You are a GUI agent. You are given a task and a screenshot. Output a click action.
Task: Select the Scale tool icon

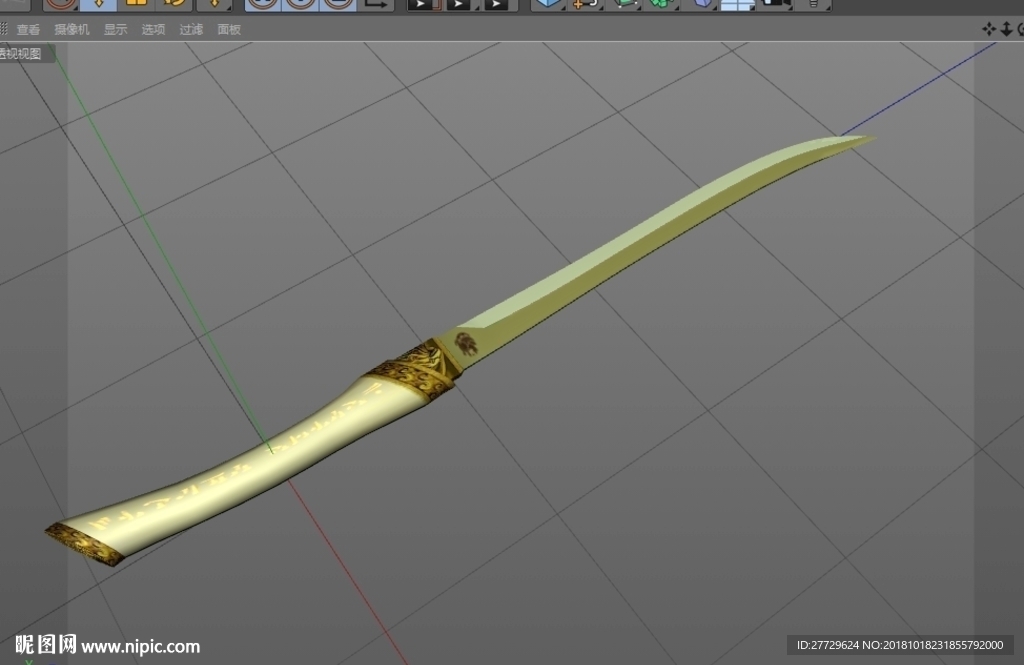[136, 4]
